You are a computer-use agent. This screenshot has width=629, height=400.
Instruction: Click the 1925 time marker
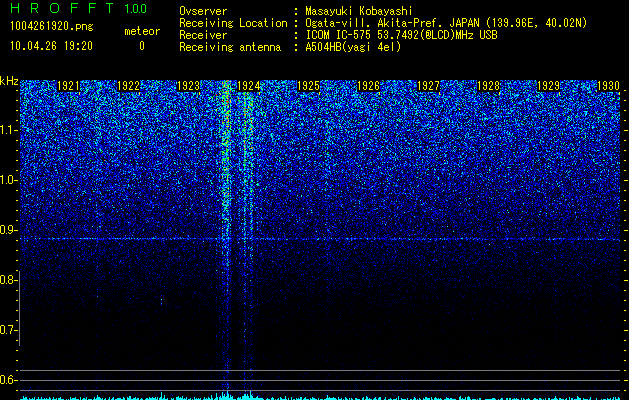pos(308,86)
